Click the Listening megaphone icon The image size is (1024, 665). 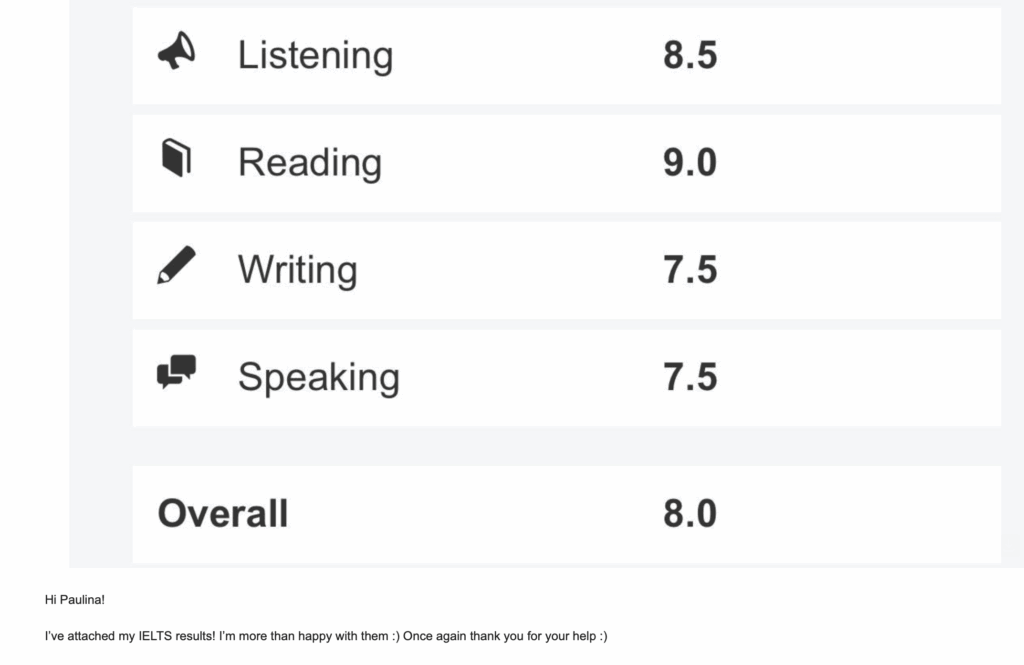[x=176, y=52]
